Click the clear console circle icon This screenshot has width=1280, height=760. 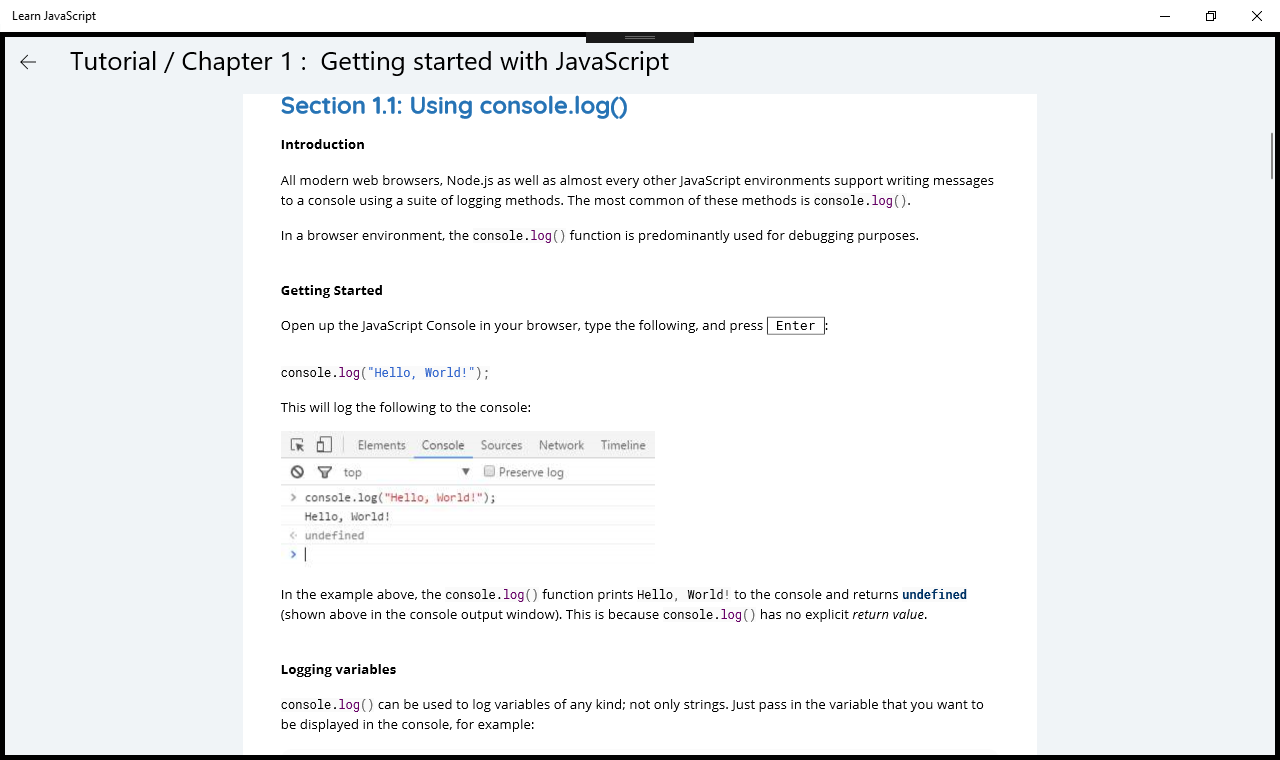point(297,472)
